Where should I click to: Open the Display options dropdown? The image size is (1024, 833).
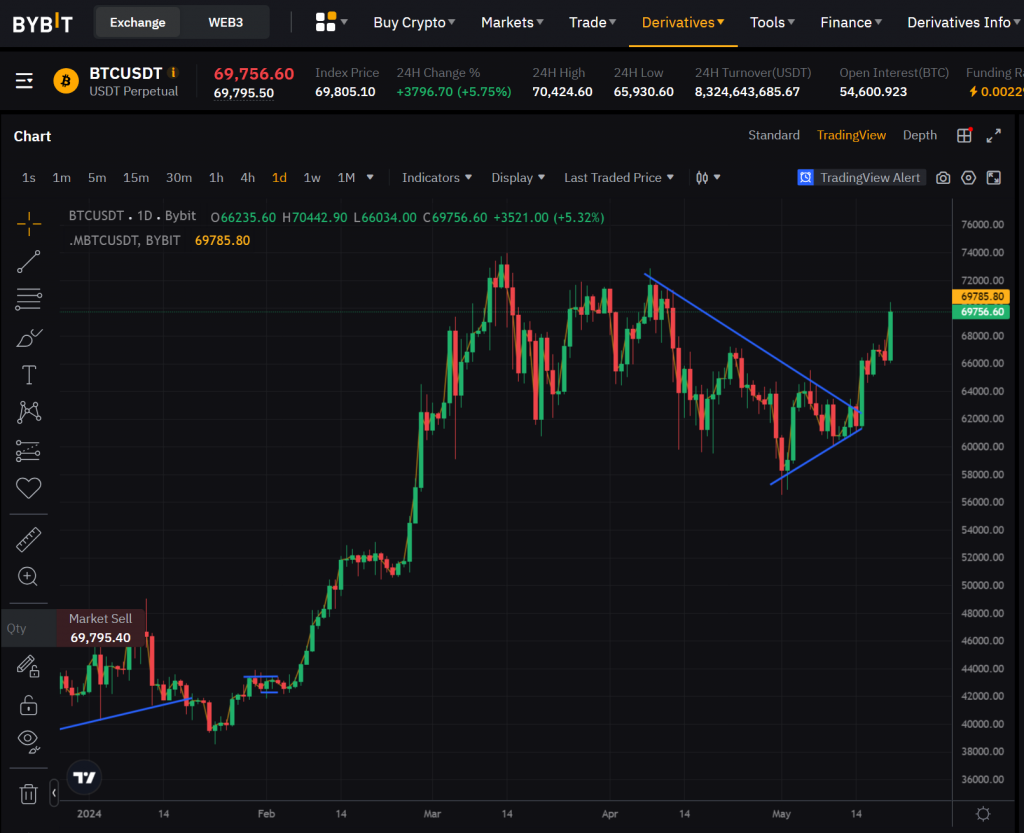[x=518, y=178]
